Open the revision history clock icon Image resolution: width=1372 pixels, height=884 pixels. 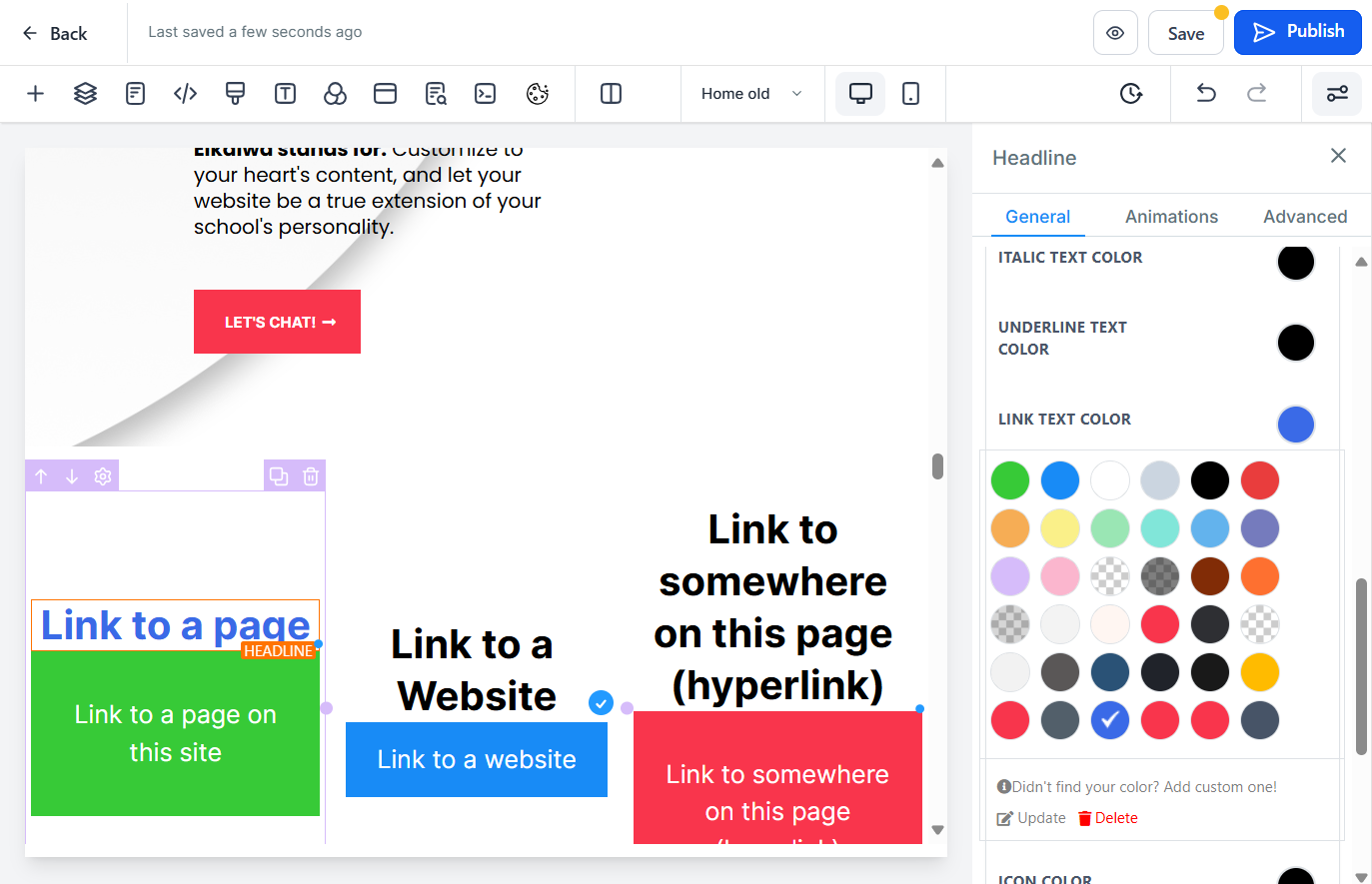[1130, 94]
